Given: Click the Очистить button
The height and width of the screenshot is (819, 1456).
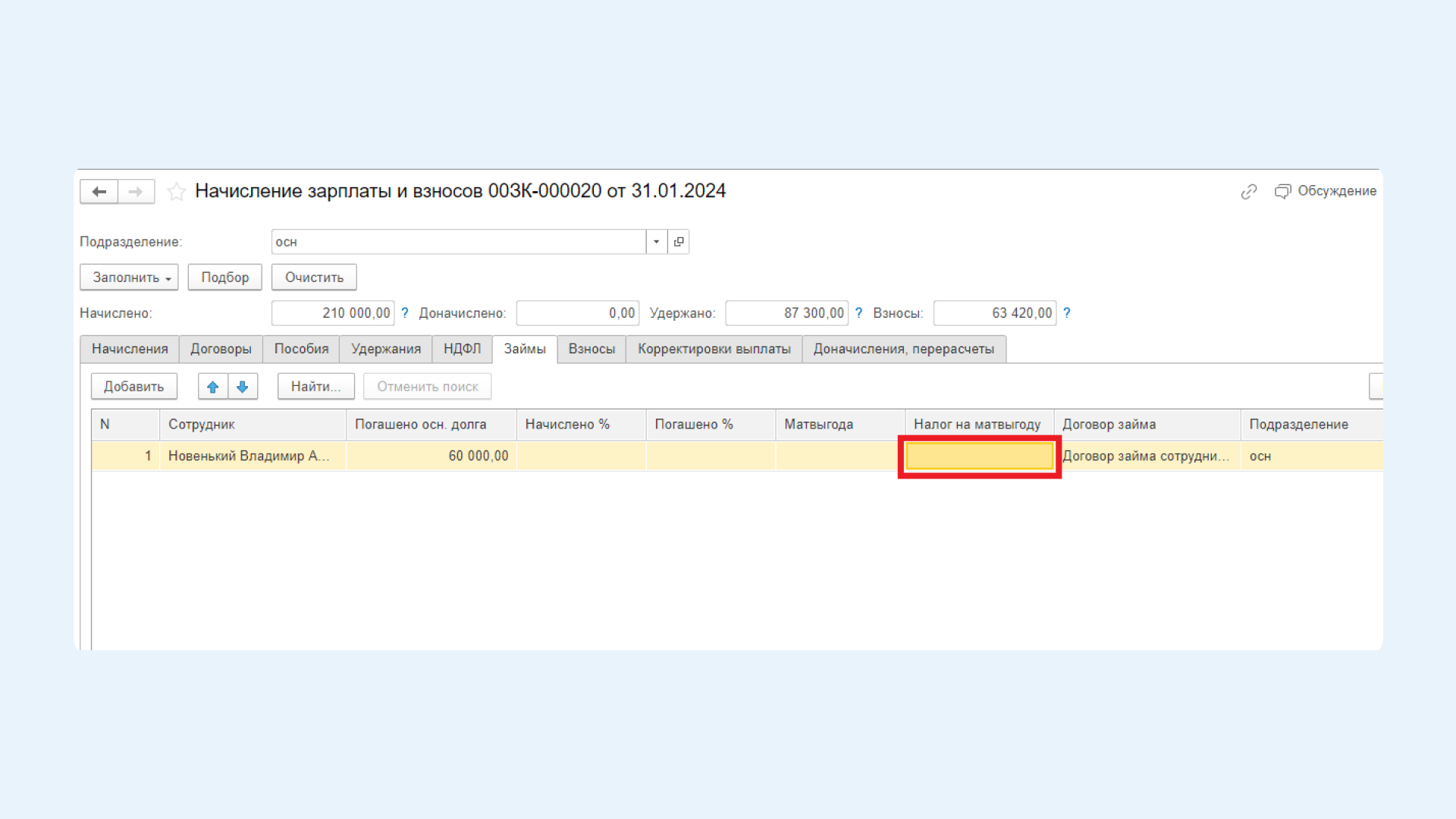Looking at the screenshot, I should point(313,277).
